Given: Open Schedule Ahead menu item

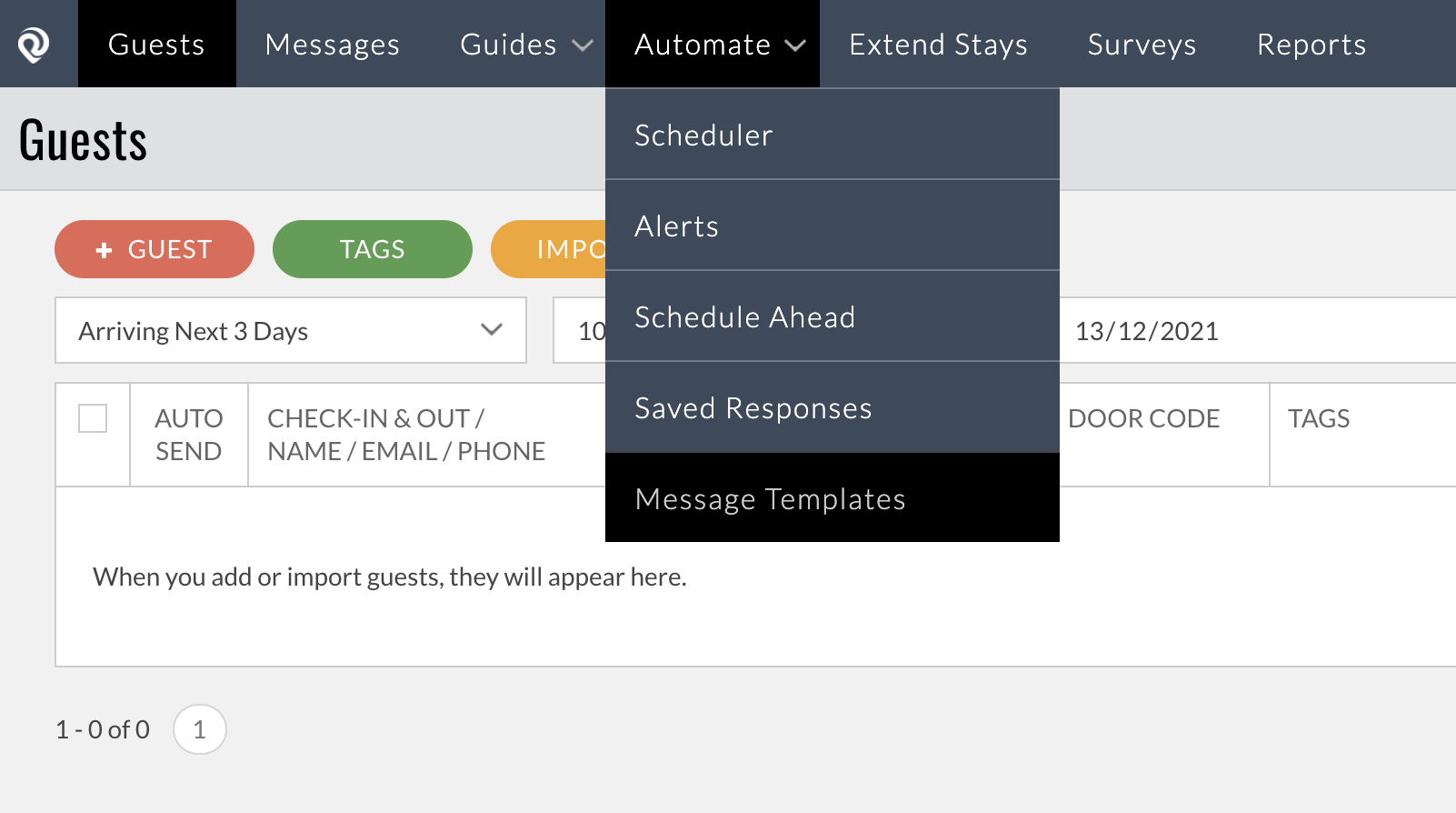Looking at the screenshot, I should tap(745, 317).
